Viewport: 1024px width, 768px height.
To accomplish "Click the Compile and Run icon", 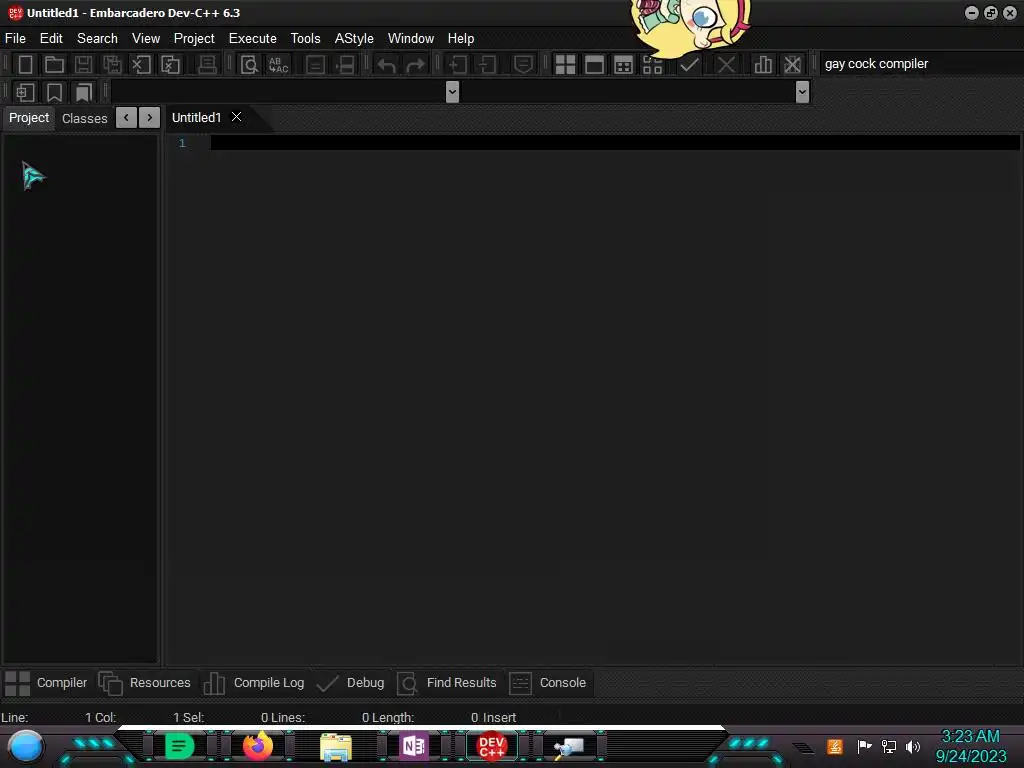I will click(x=624, y=64).
